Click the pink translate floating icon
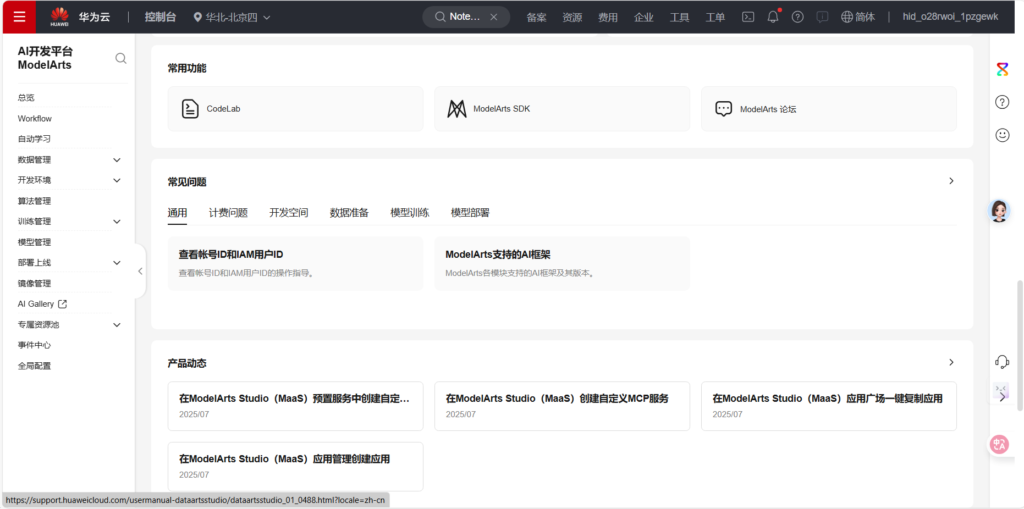The image size is (1024, 509). point(999,445)
